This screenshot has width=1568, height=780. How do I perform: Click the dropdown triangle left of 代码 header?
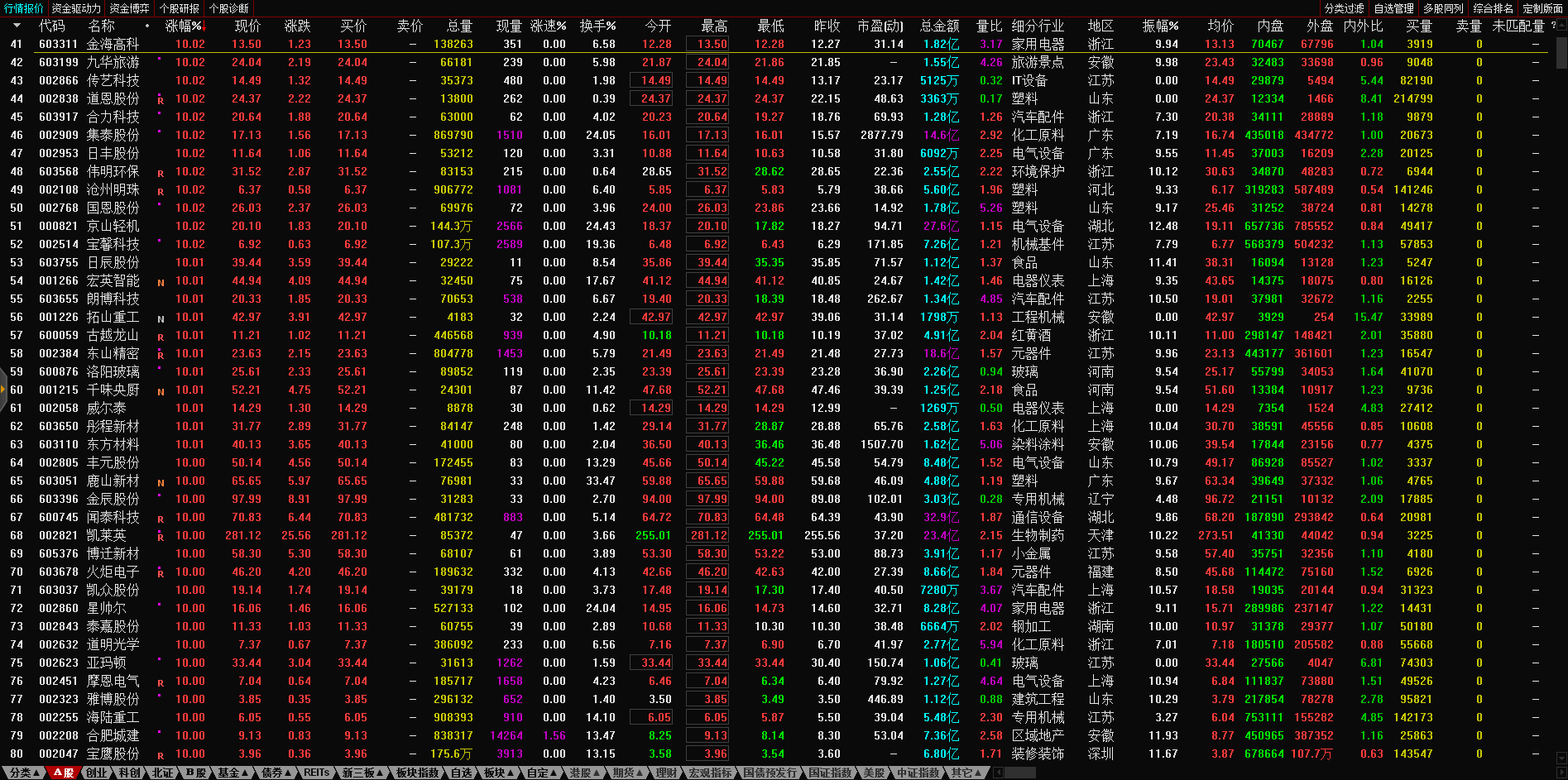tap(15, 26)
